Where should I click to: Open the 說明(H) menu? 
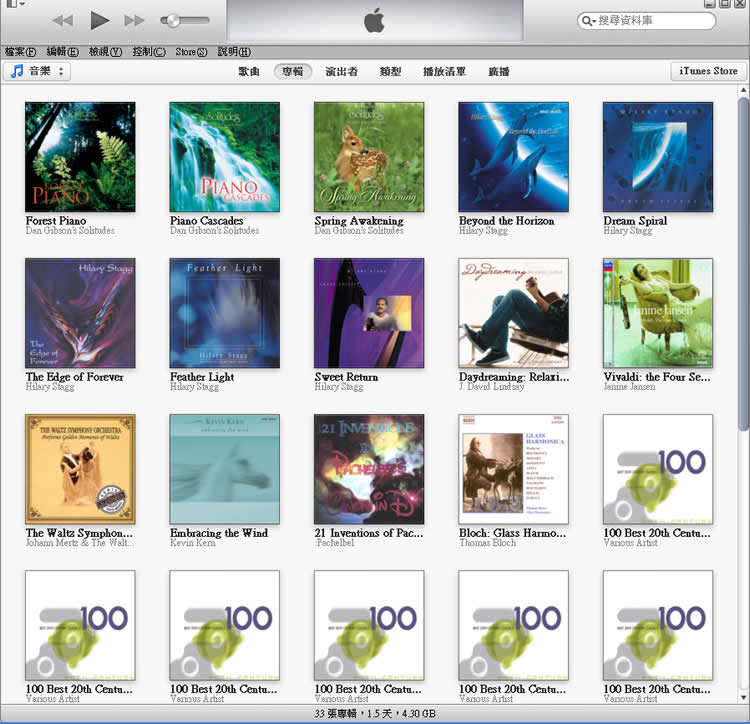click(x=234, y=52)
